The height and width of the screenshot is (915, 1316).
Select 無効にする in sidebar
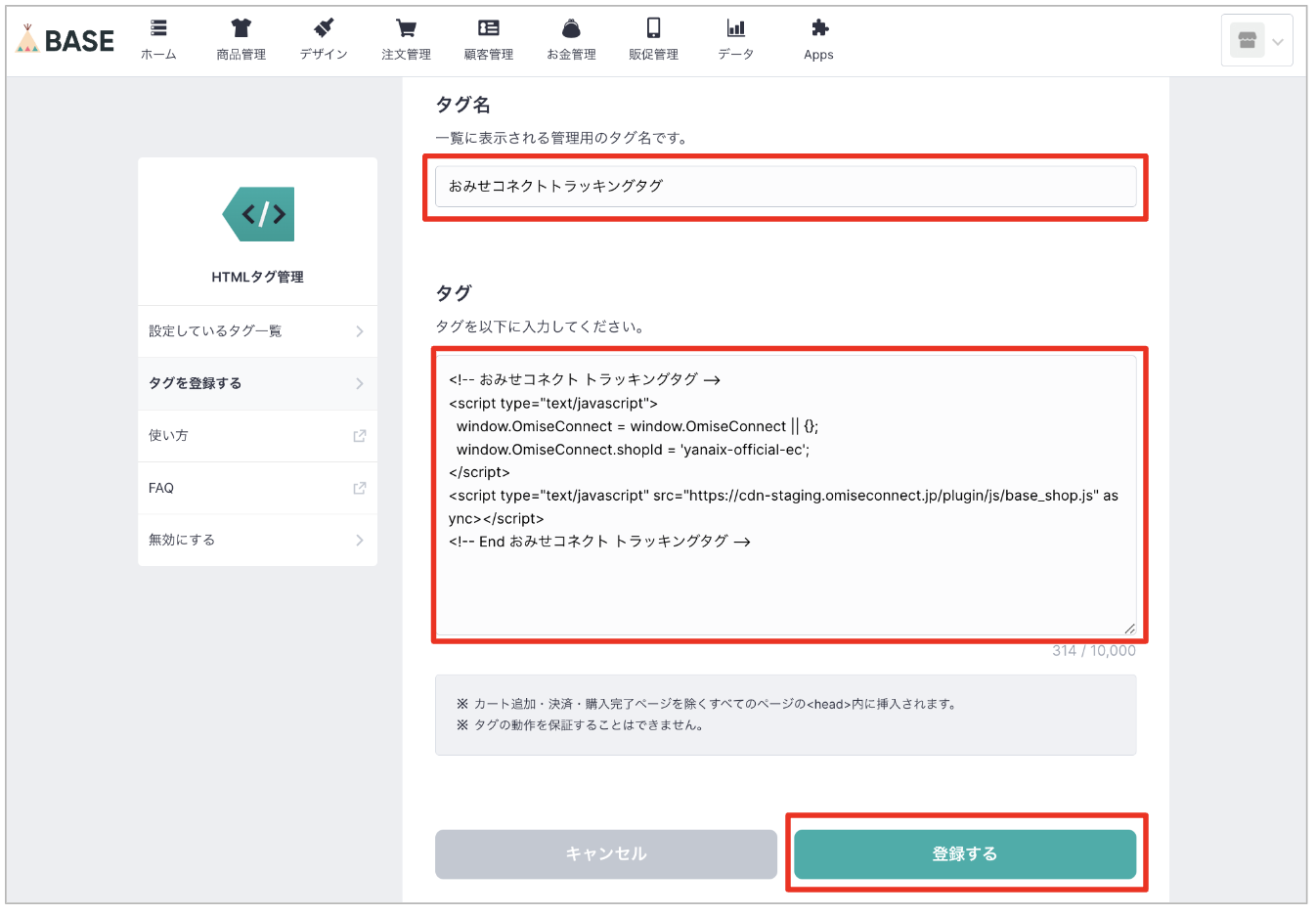tap(258, 540)
